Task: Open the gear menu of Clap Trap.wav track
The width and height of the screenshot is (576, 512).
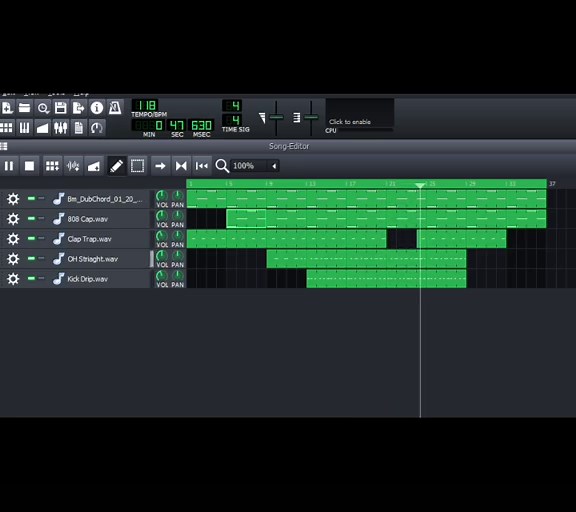Action: coord(13,239)
